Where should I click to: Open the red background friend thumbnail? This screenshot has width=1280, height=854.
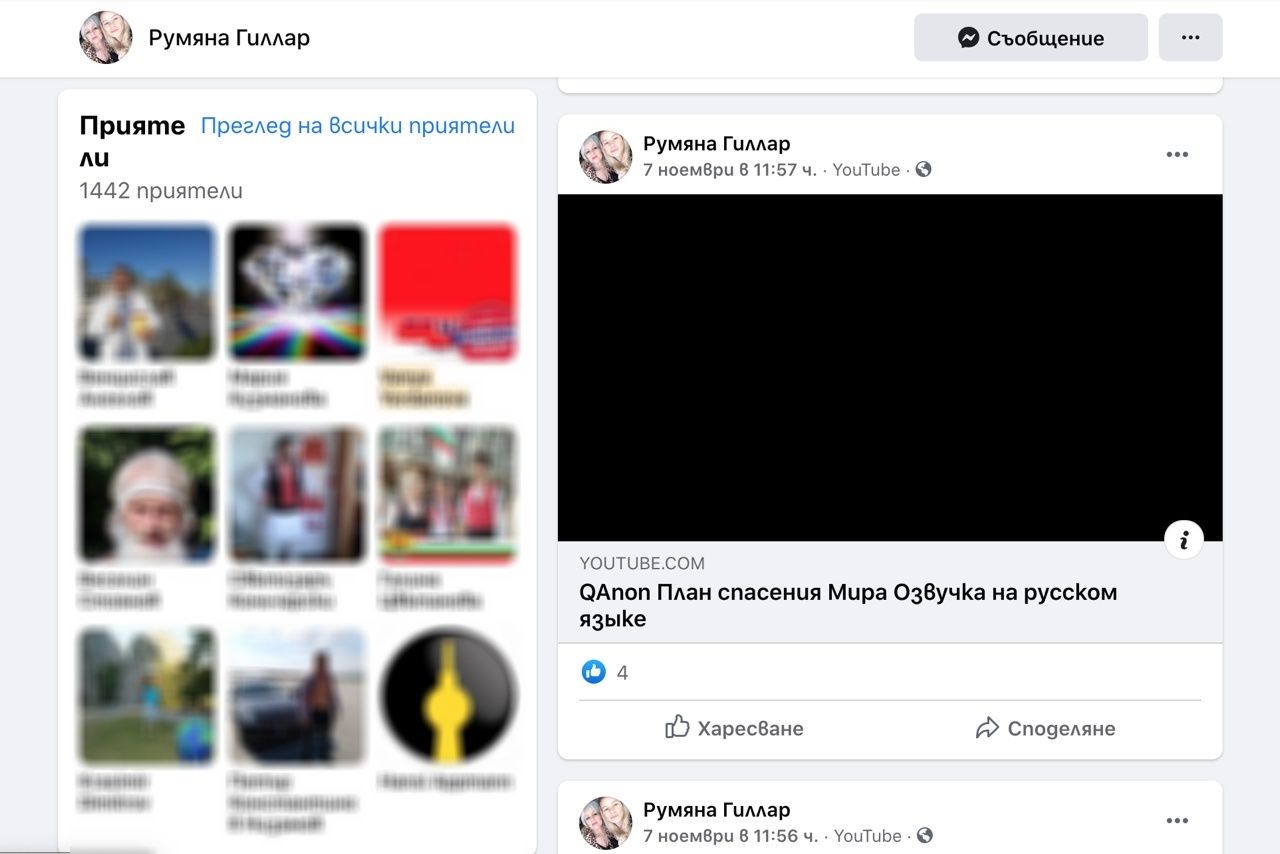click(x=447, y=292)
